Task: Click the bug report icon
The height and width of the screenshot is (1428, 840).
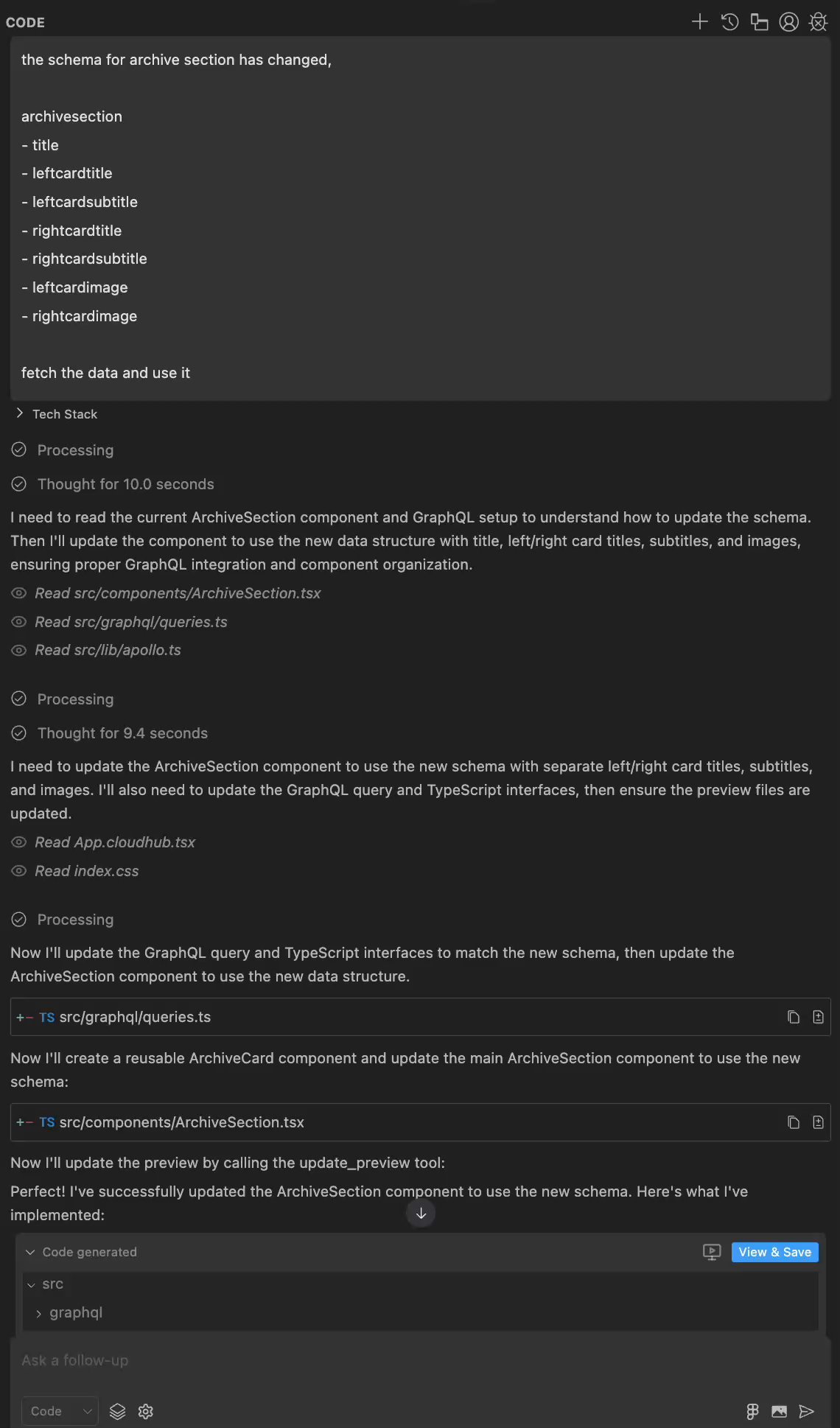Action: [x=818, y=22]
